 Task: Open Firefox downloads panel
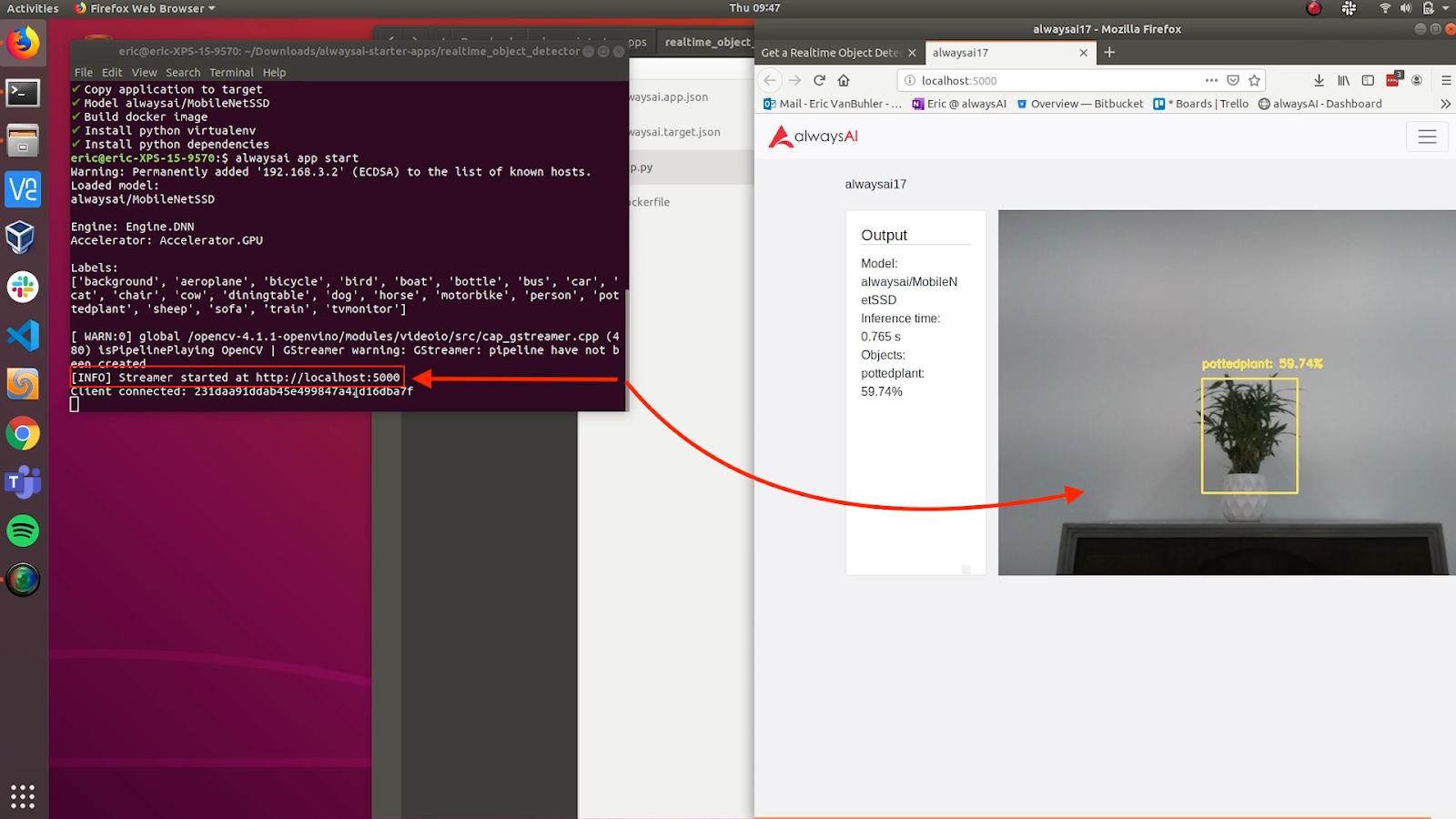coord(1319,80)
